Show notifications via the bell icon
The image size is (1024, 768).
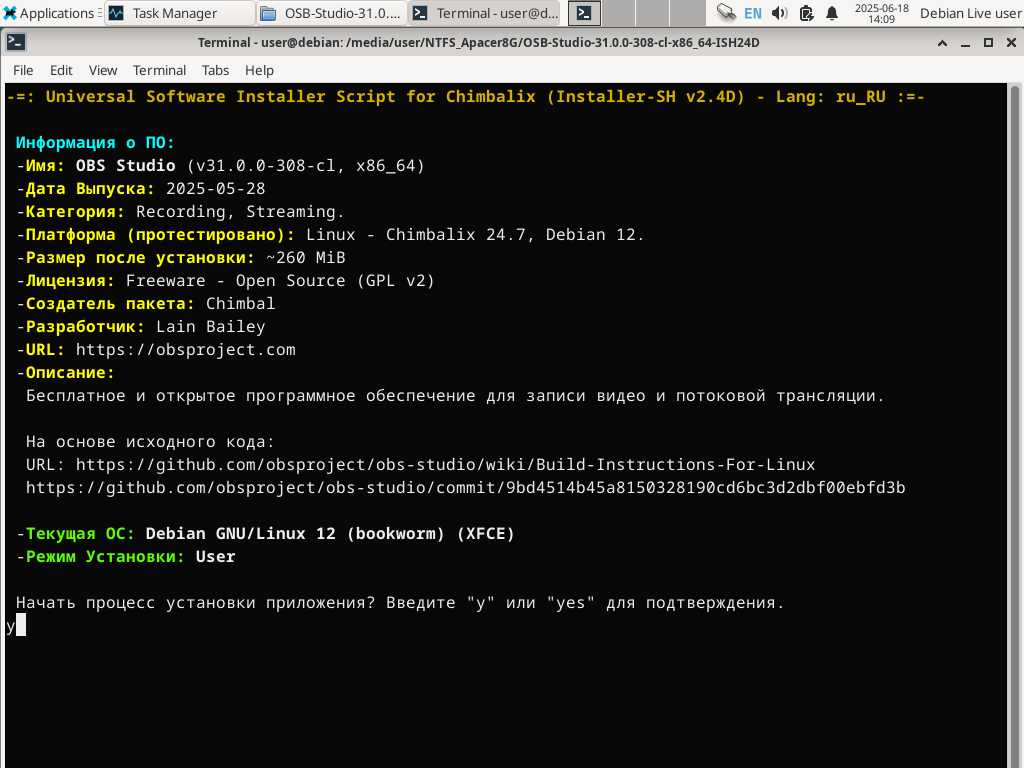coord(832,13)
